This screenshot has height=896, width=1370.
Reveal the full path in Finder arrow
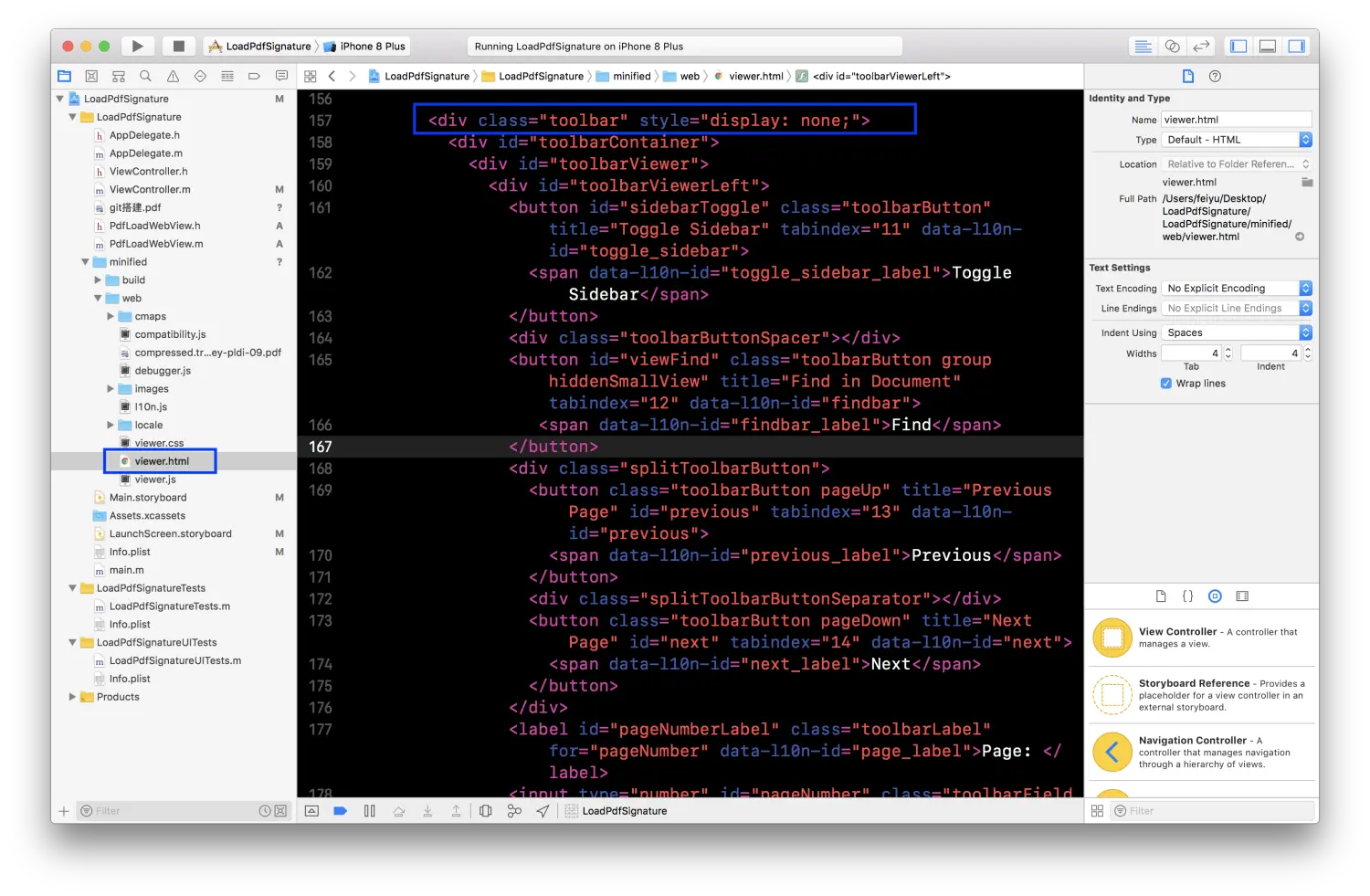point(1300,237)
